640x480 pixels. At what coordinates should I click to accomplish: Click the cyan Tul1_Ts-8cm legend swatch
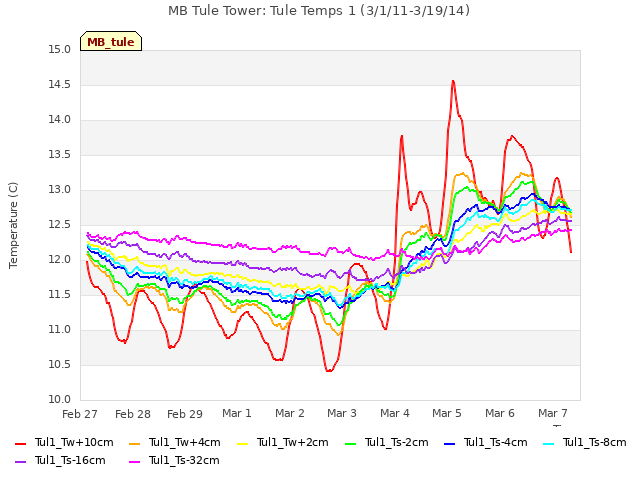point(549,444)
